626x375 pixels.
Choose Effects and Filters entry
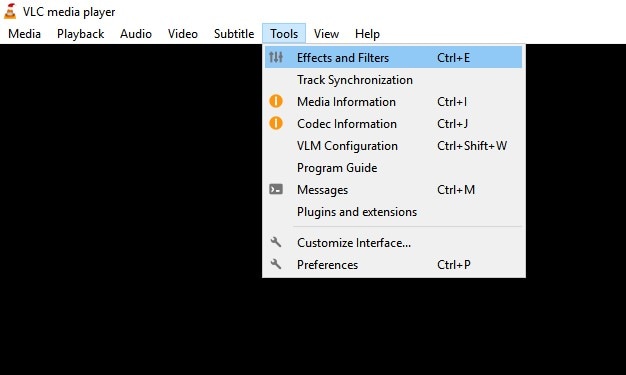[x=393, y=57]
